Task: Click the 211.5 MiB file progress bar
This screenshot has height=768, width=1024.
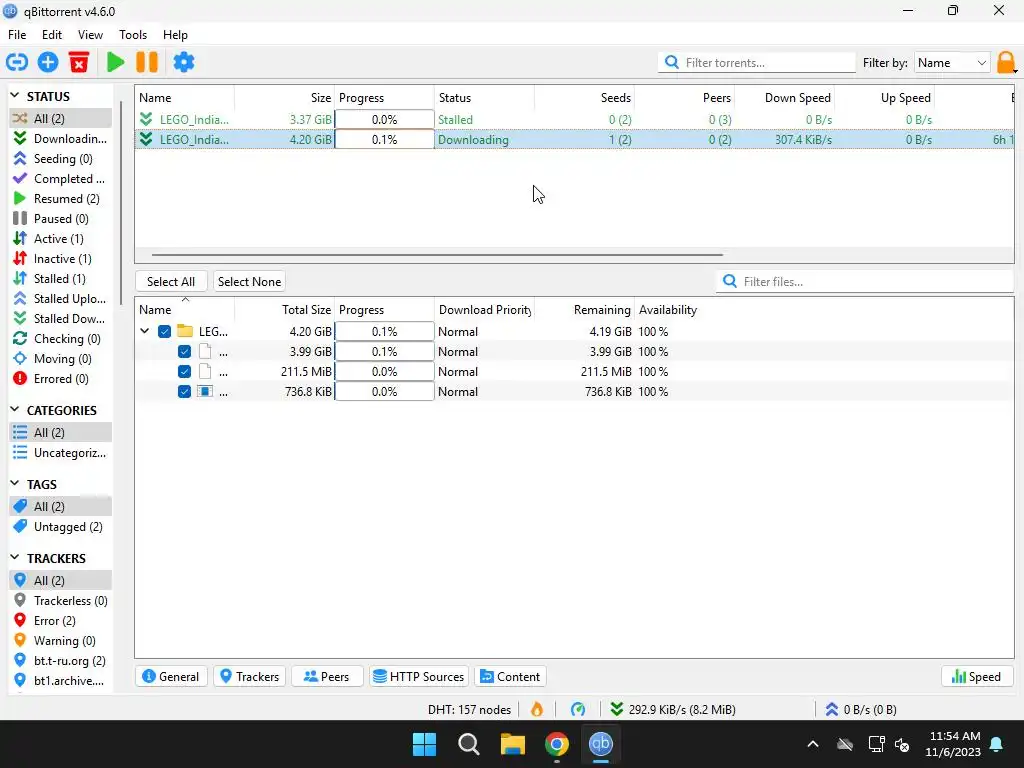Action: (385, 372)
